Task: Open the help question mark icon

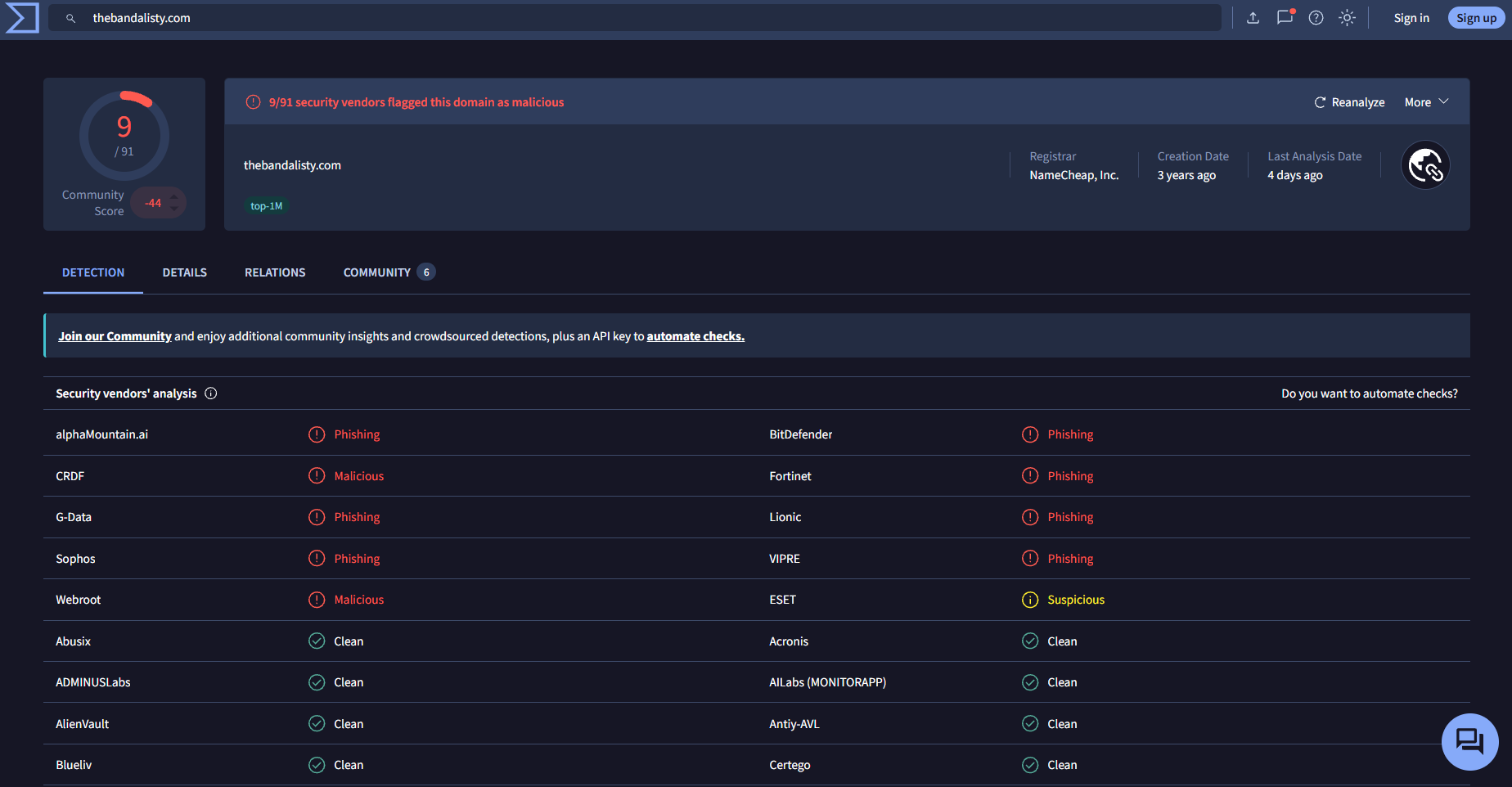Action: pyautogui.click(x=1316, y=18)
